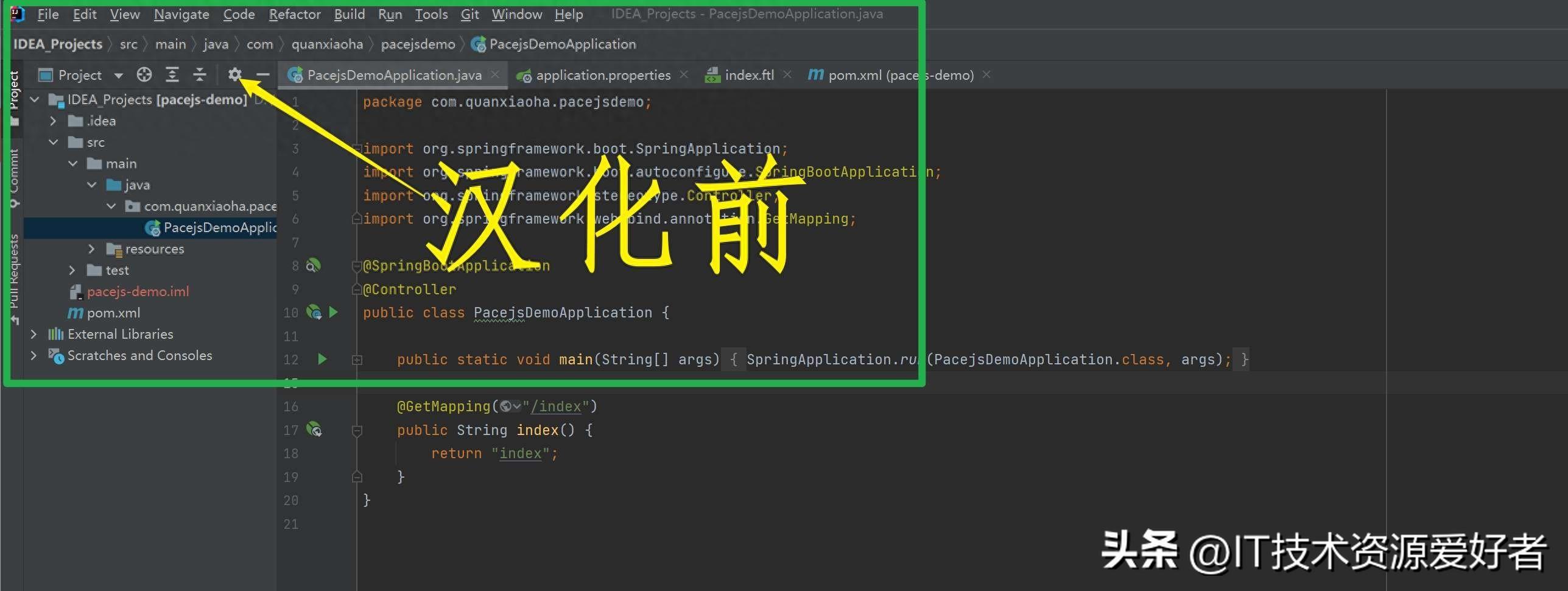Collapse the main folder arrow
This screenshot has width=1568, height=591.
click(73, 163)
